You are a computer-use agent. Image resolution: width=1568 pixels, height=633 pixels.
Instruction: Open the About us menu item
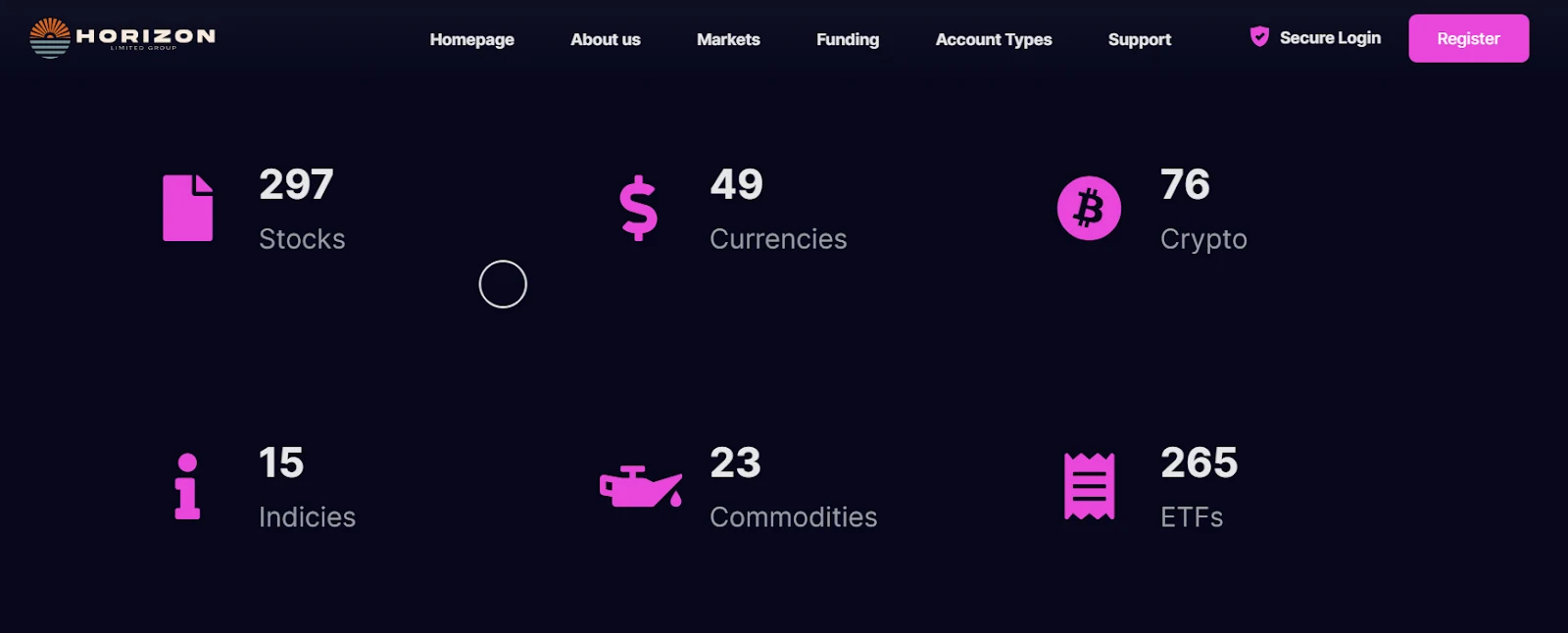coord(606,39)
